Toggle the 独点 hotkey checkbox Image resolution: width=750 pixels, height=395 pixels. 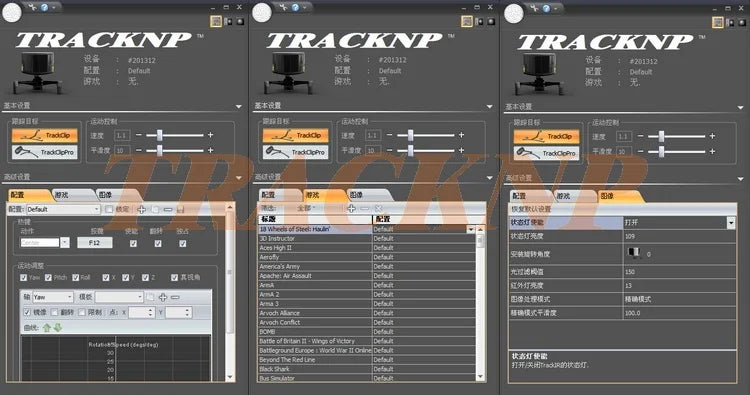click(x=182, y=243)
